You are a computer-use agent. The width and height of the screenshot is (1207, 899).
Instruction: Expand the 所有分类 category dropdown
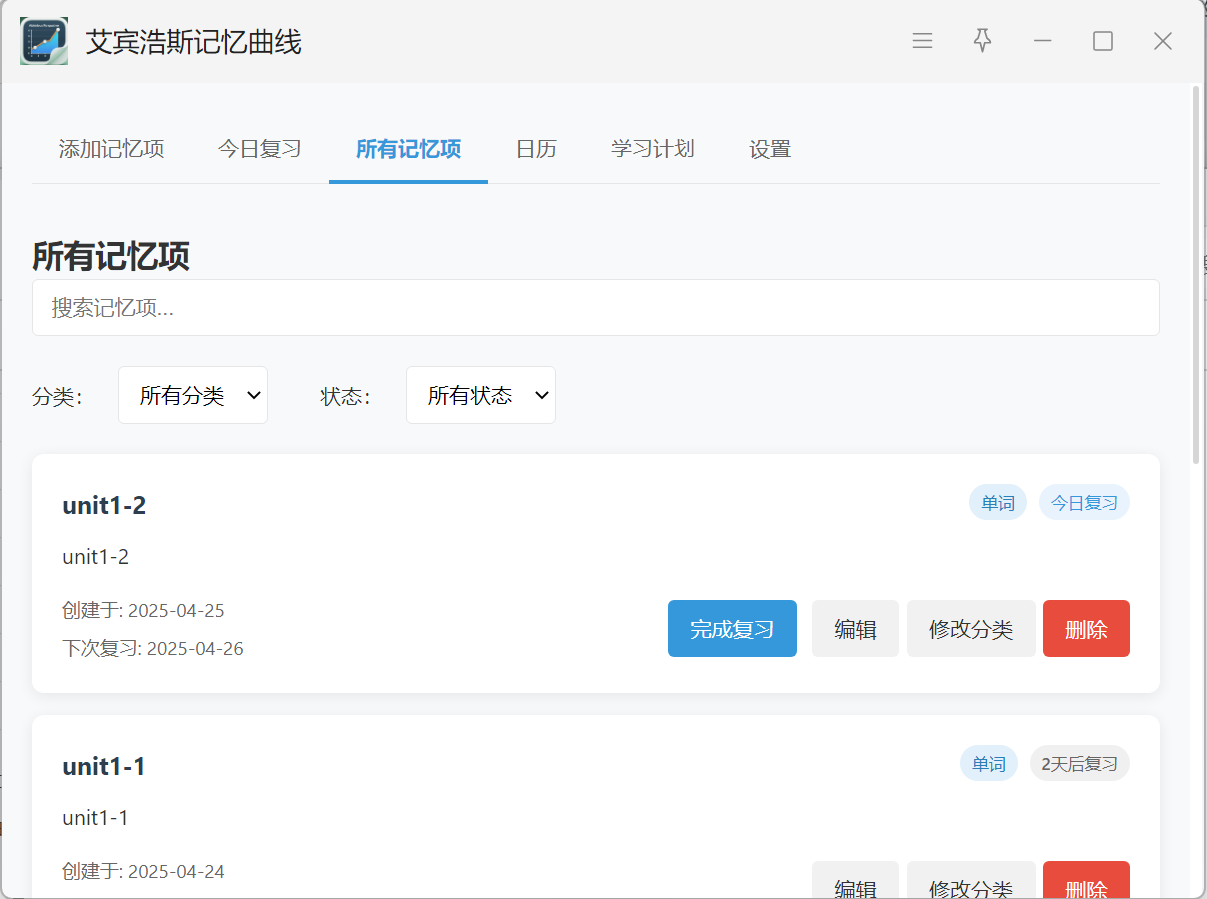click(x=193, y=395)
